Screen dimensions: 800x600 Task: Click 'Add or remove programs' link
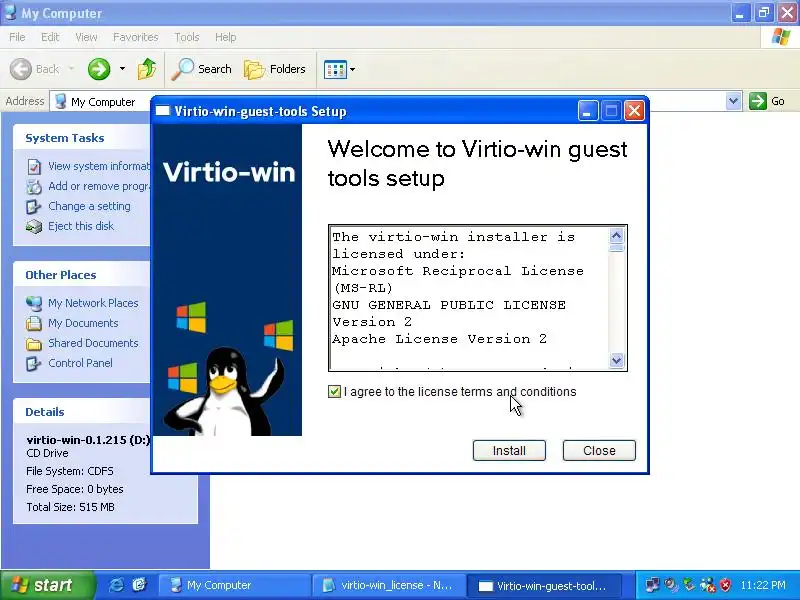point(99,186)
